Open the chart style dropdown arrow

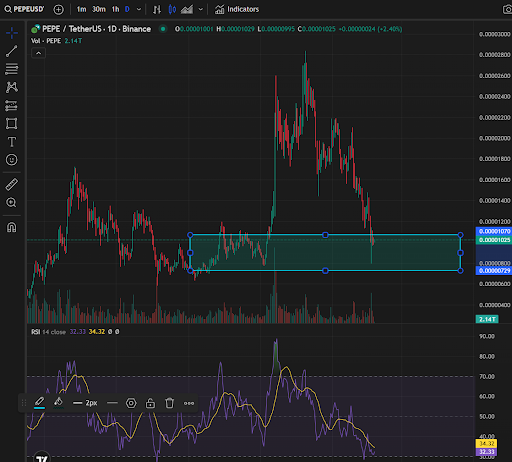click(201, 9)
